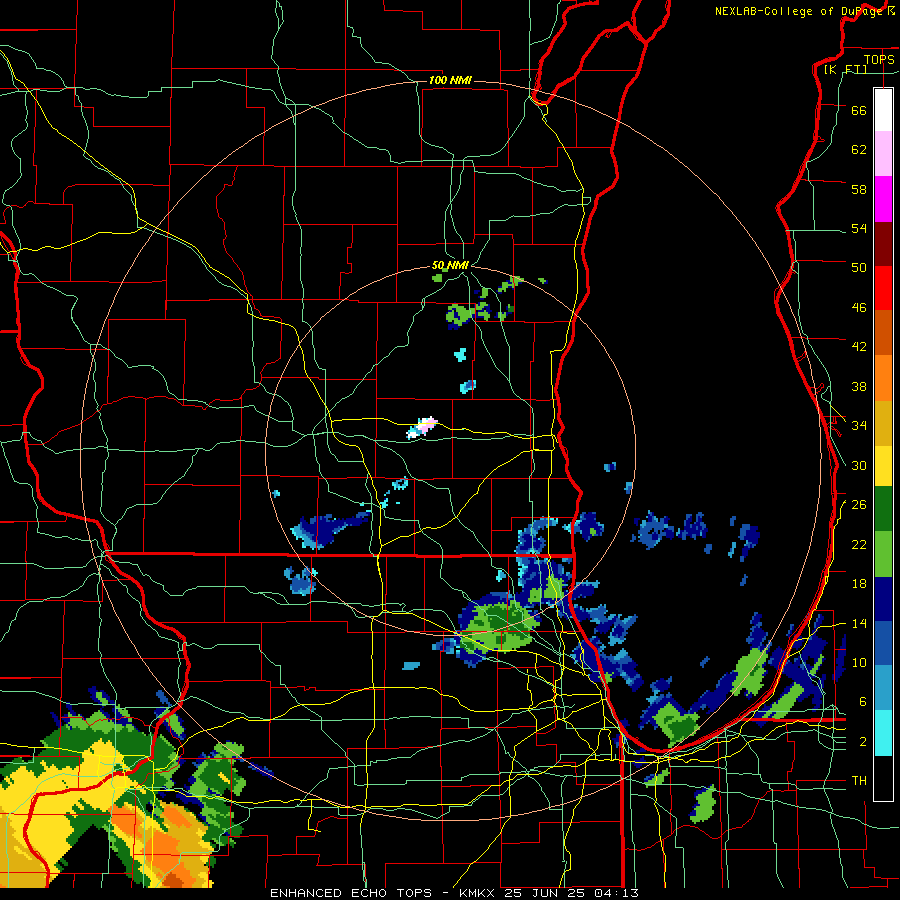Click the gold legend swatch

[x=883, y=423]
